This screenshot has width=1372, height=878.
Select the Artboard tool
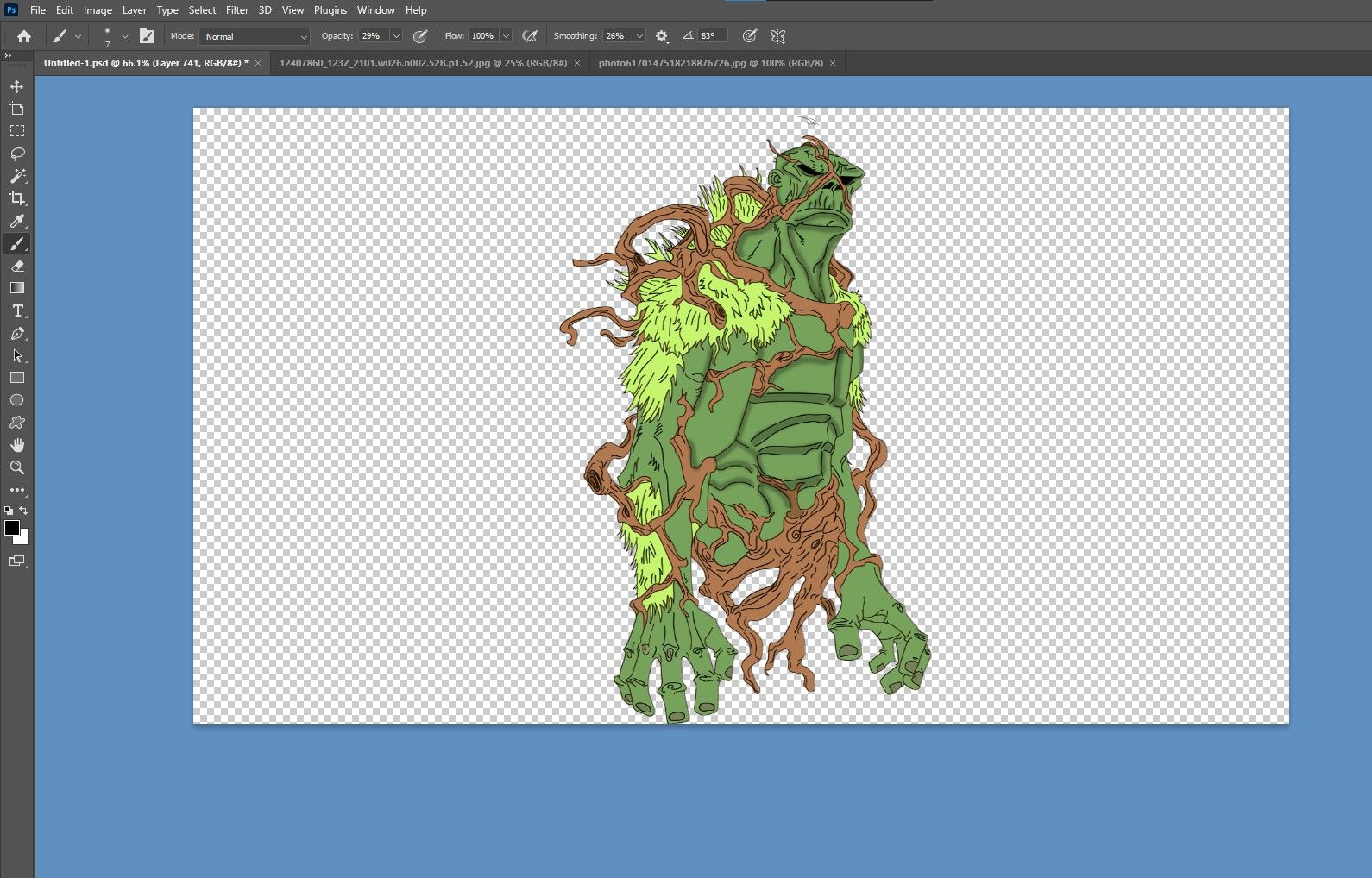[x=16, y=109]
